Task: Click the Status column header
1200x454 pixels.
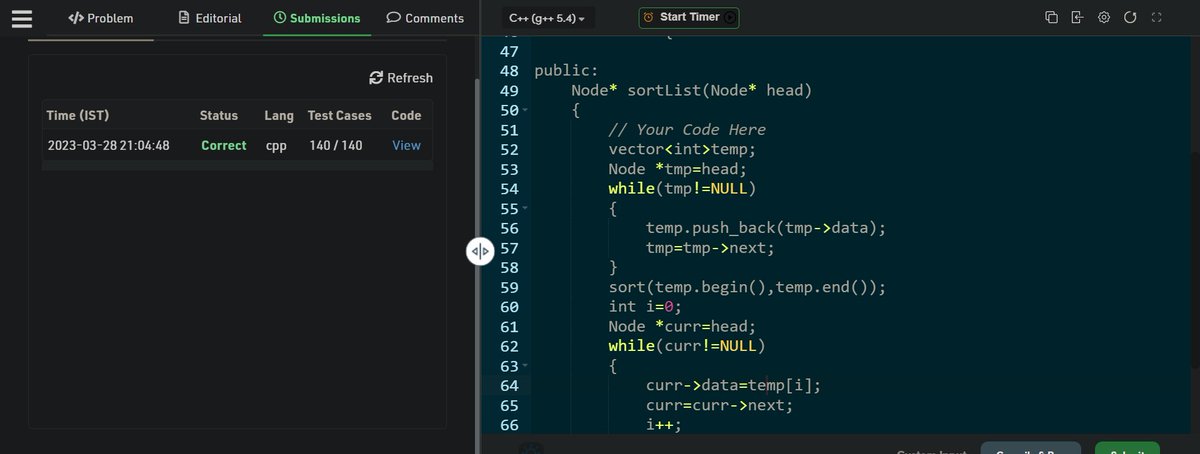Action: click(219, 116)
